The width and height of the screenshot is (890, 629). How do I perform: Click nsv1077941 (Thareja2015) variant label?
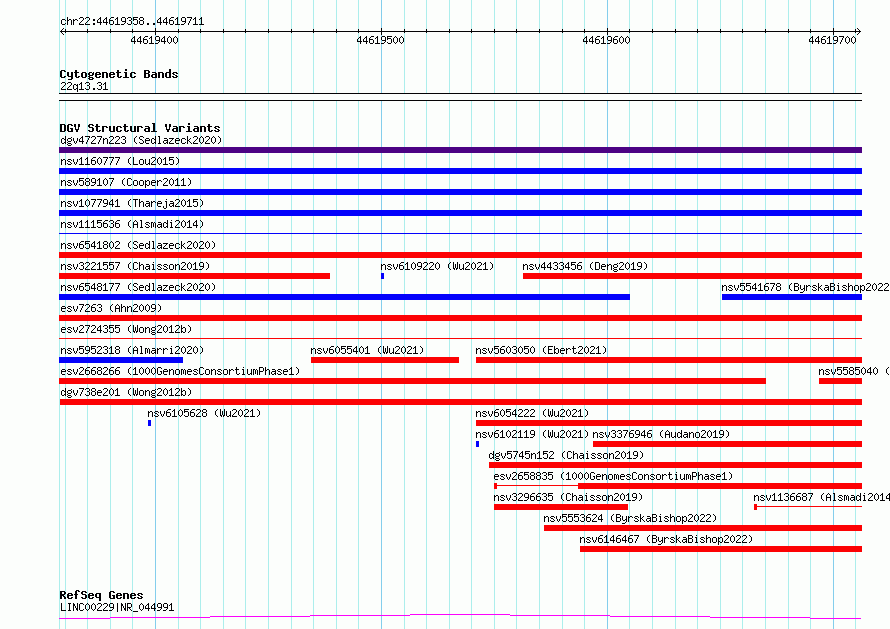[x=132, y=203]
